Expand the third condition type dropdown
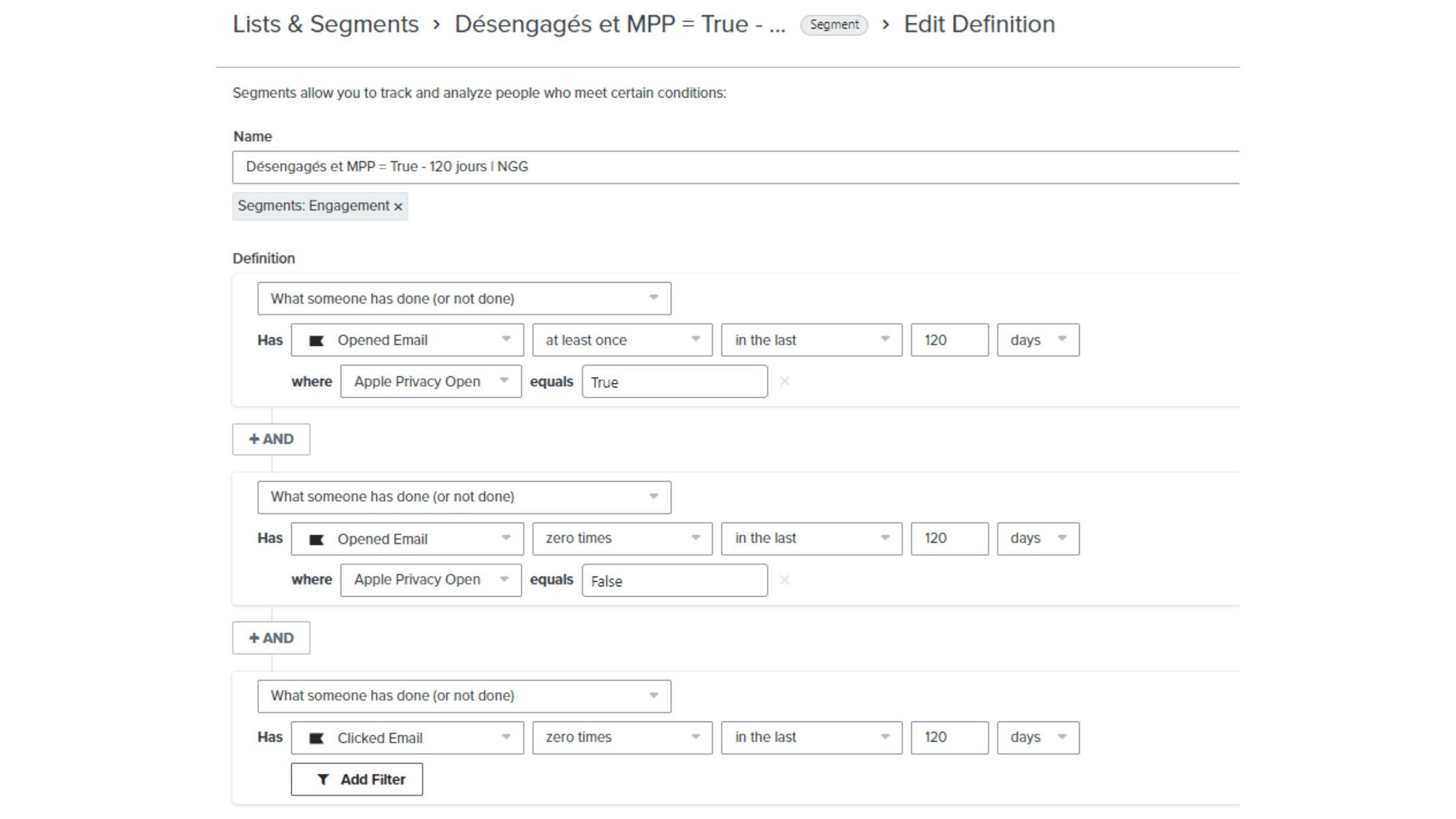1456x819 pixels. [464, 696]
